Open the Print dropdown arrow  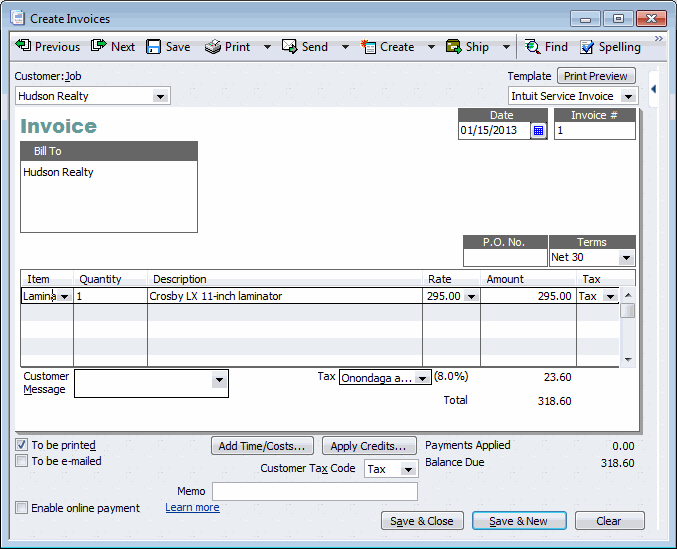click(267, 47)
